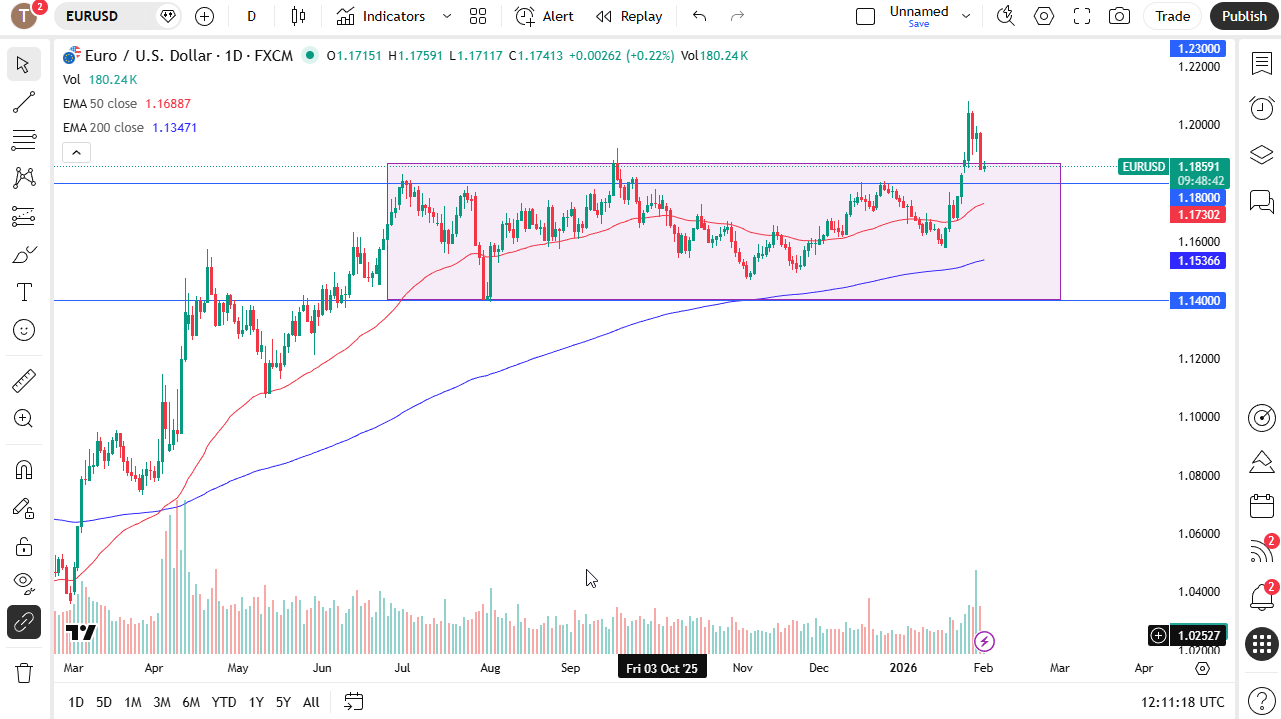Enter fullscreen mode
This screenshot has width=1281, height=719.
coord(1082,16)
